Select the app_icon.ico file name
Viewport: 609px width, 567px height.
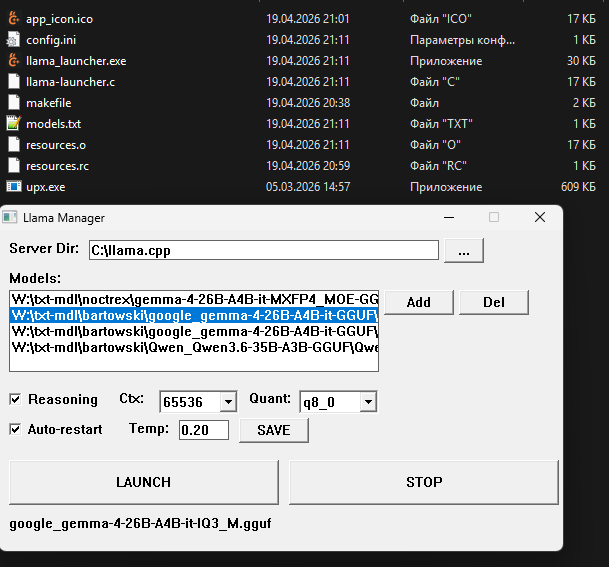59,19
